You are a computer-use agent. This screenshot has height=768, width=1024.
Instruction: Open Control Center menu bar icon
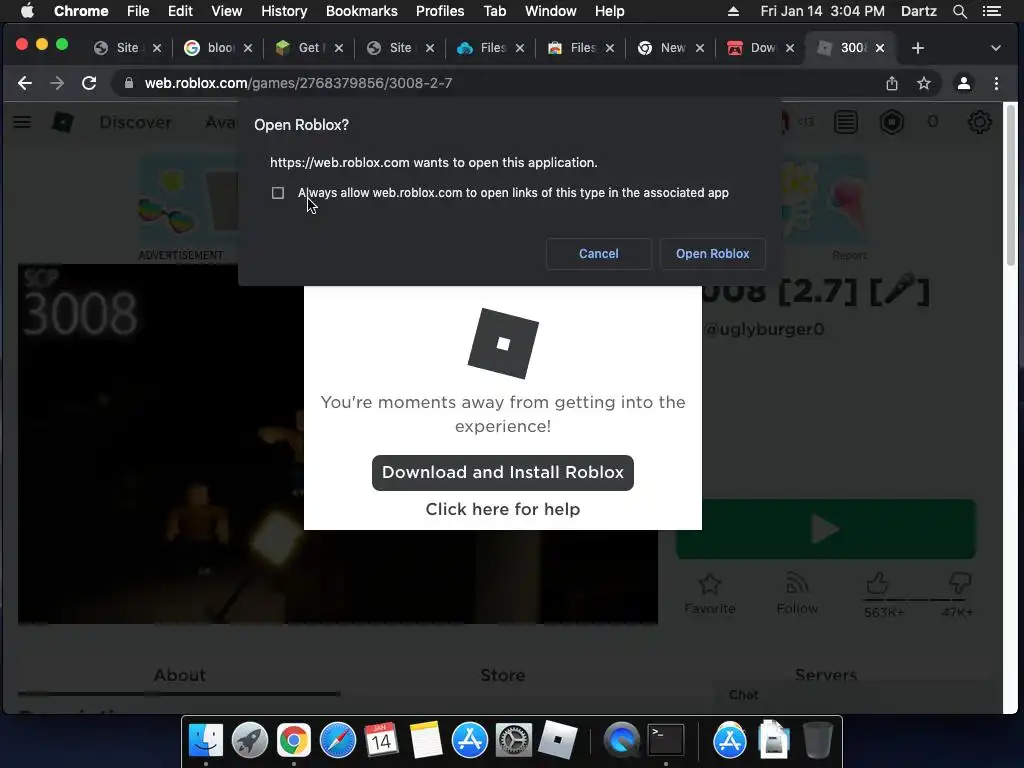coord(991,11)
